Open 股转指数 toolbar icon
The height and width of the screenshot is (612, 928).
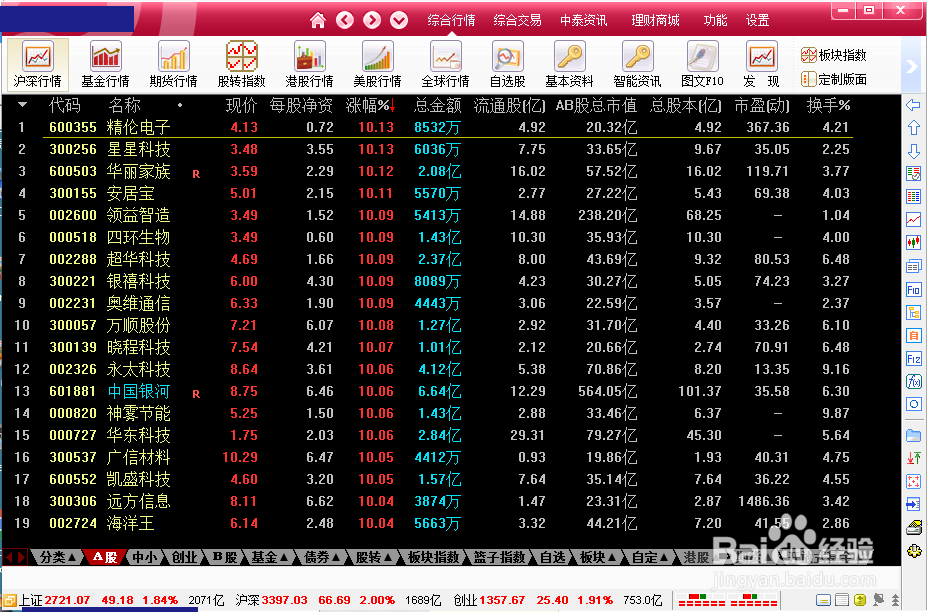pyautogui.click(x=241, y=65)
